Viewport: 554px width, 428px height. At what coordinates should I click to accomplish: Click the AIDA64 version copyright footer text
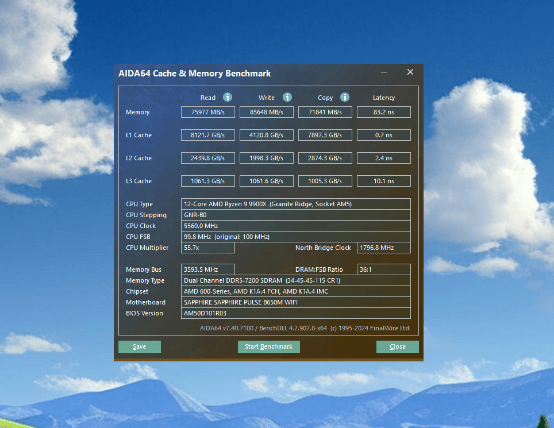pyautogui.click(x=305, y=328)
